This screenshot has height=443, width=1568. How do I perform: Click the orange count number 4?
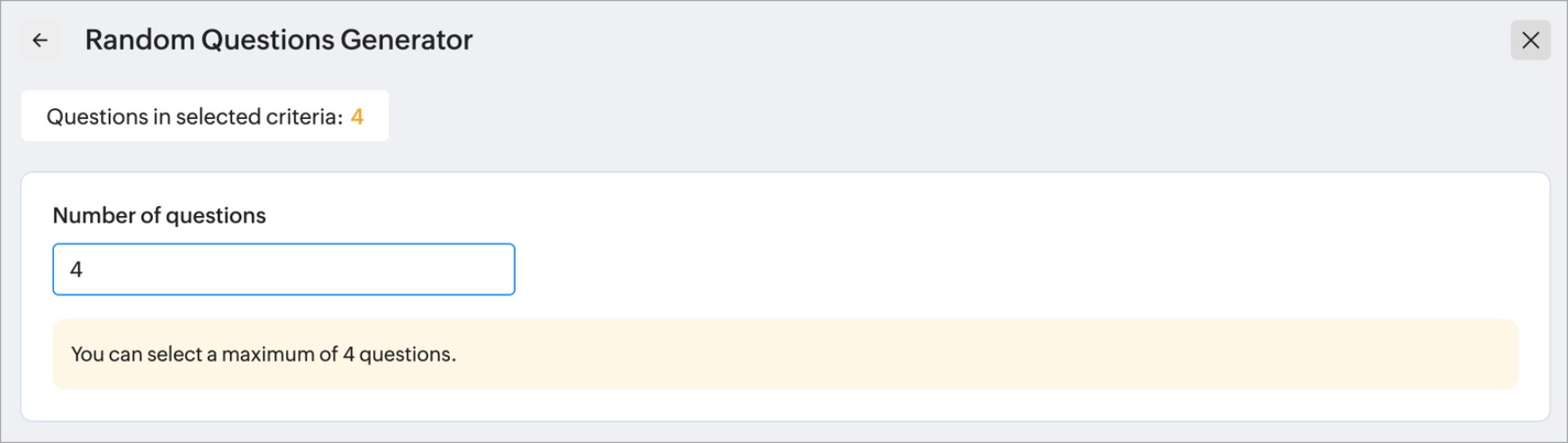pyautogui.click(x=357, y=117)
